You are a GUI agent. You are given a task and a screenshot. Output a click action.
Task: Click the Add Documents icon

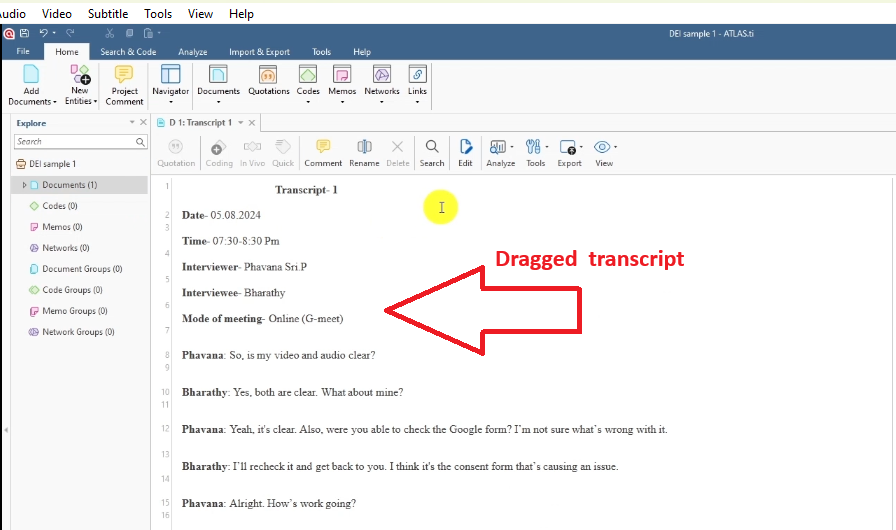tap(31, 74)
